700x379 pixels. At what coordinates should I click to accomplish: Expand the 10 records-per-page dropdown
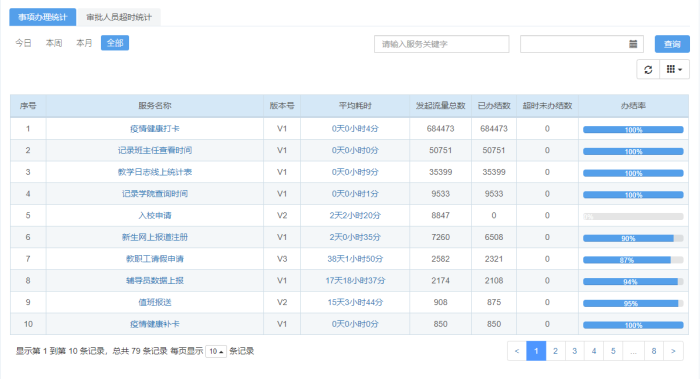tap(216, 351)
